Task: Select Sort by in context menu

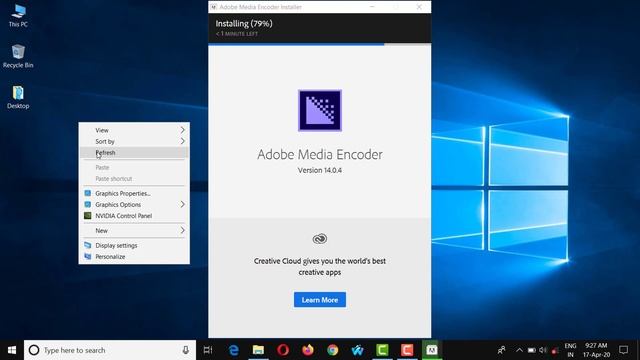Action: (x=134, y=141)
